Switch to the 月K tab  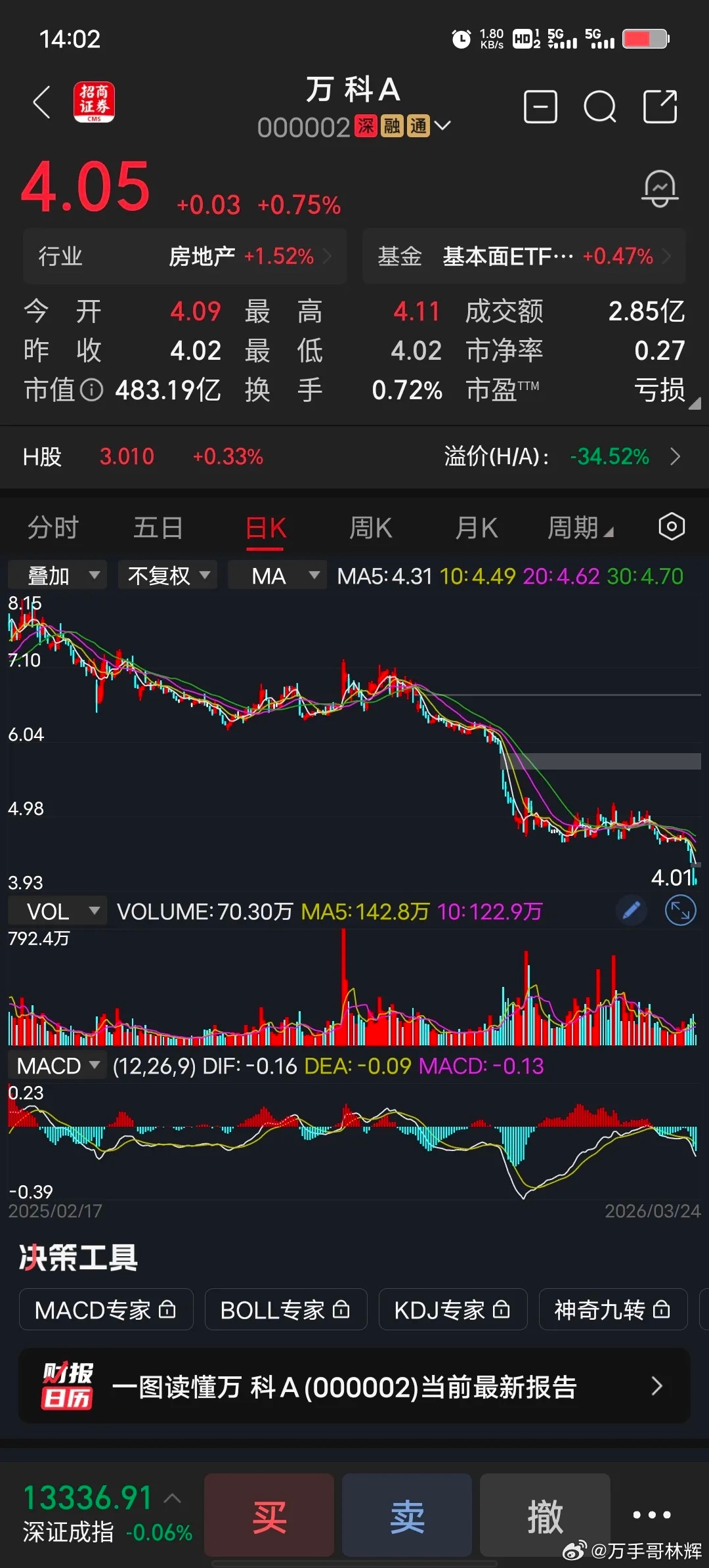tap(477, 527)
